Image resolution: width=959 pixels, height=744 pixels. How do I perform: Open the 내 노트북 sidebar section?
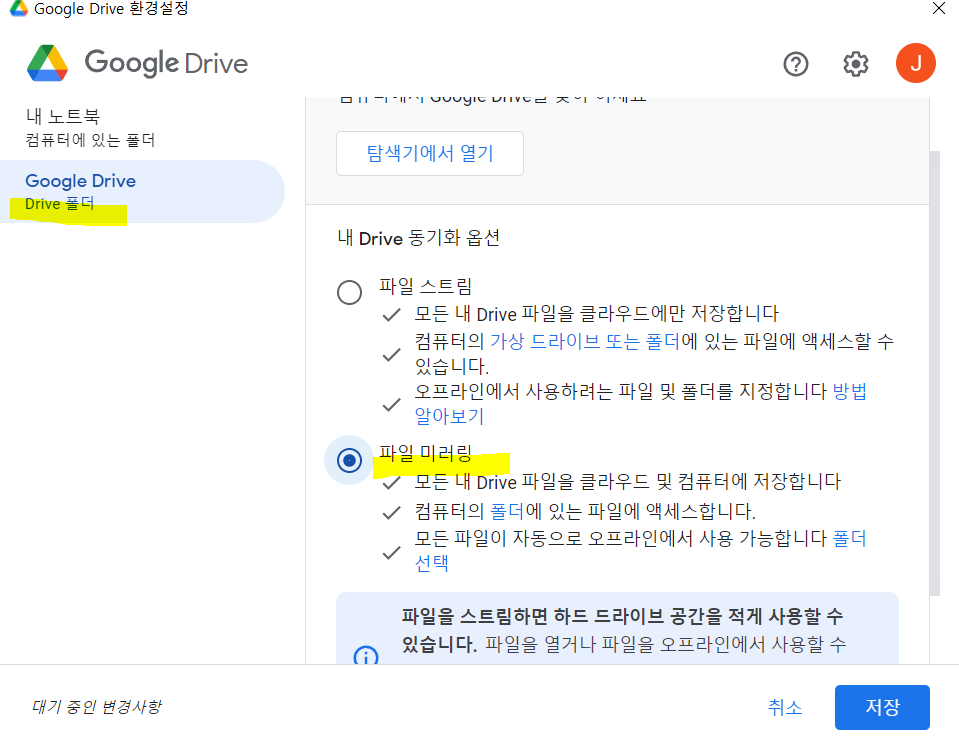pos(90,128)
